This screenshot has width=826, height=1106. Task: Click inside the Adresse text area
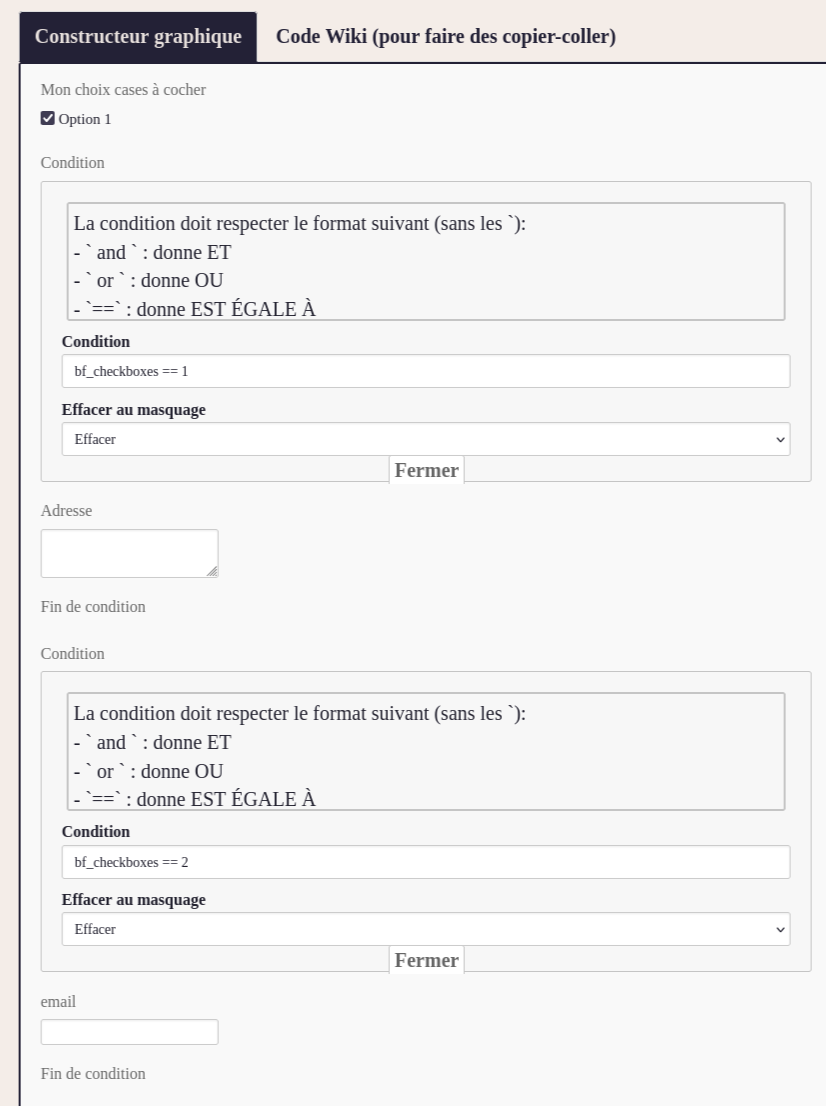click(x=130, y=554)
